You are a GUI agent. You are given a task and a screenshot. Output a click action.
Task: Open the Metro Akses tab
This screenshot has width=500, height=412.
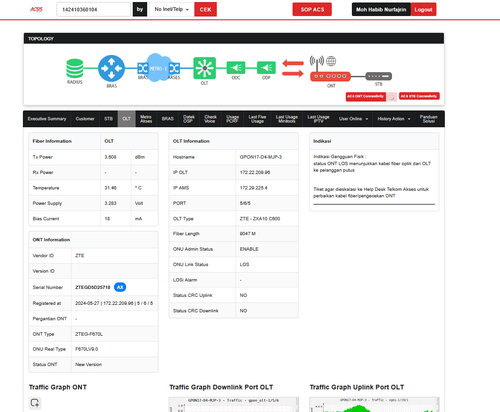click(146, 119)
